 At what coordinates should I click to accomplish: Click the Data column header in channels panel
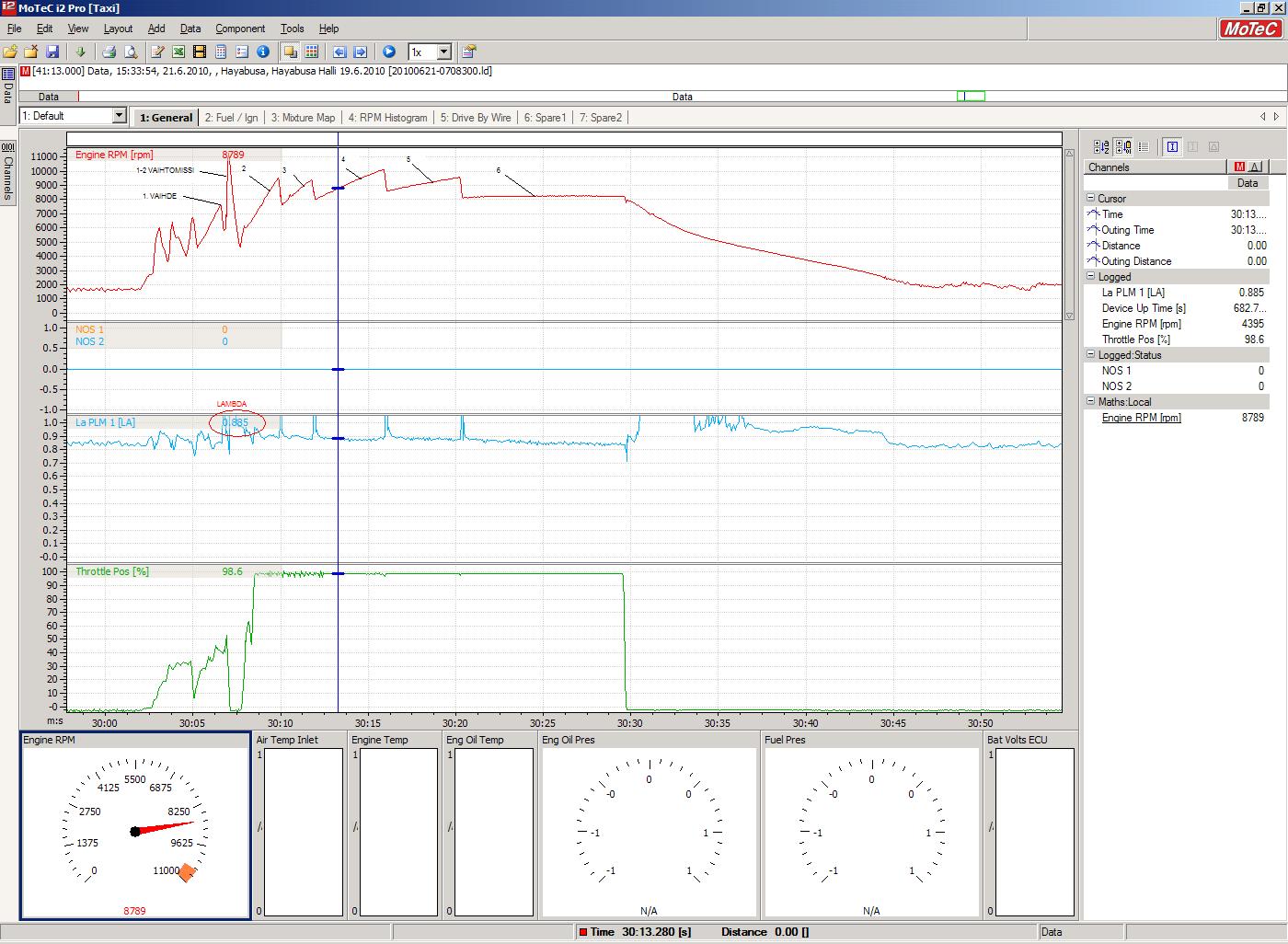(x=1248, y=183)
